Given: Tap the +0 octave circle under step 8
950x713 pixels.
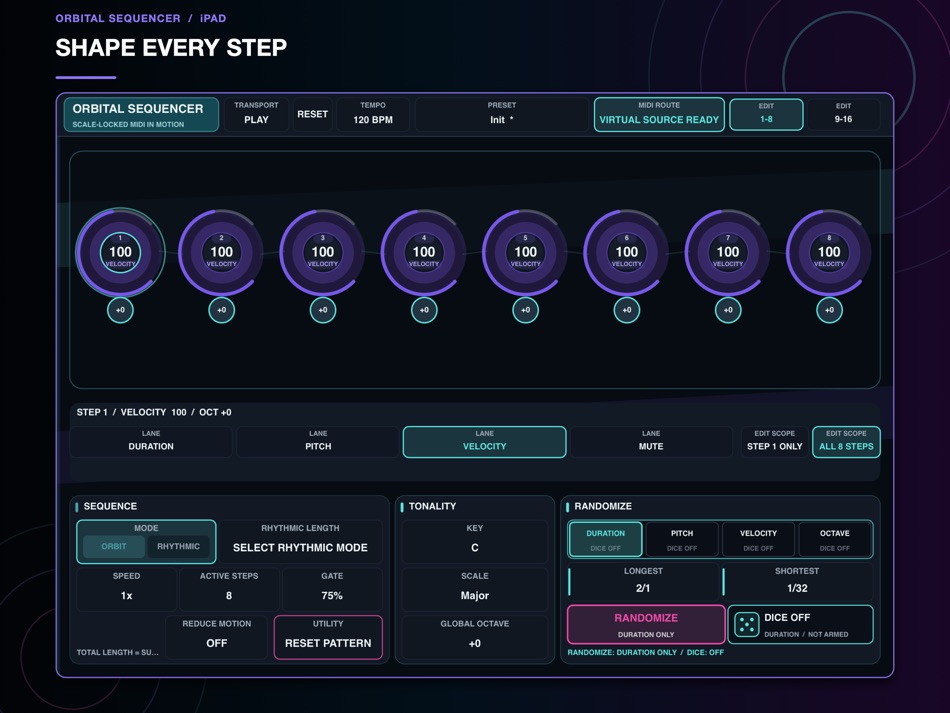Looking at the screenshot, I should click(x=829, y=310).
